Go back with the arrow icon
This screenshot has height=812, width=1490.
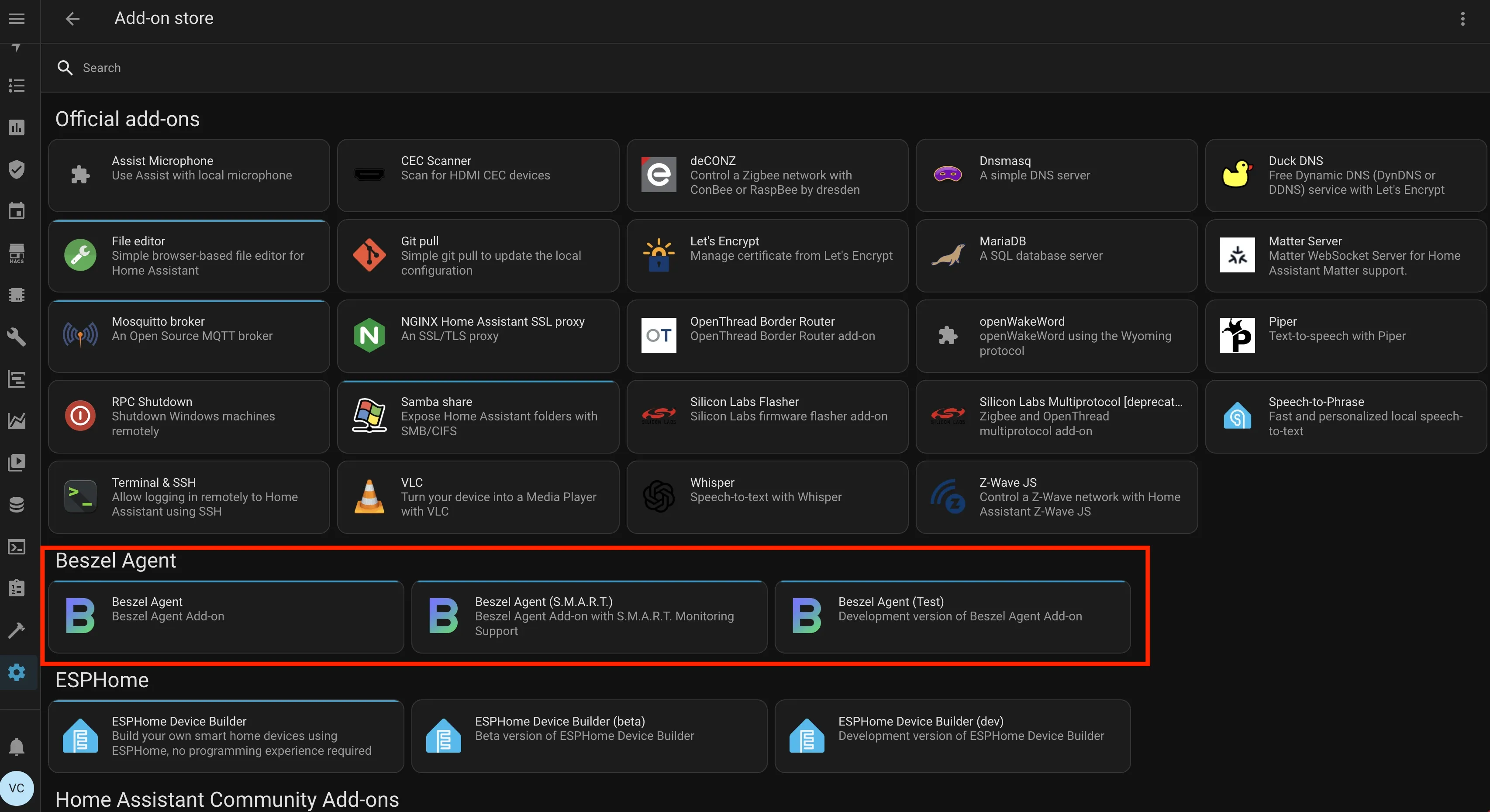coord(72,18)
